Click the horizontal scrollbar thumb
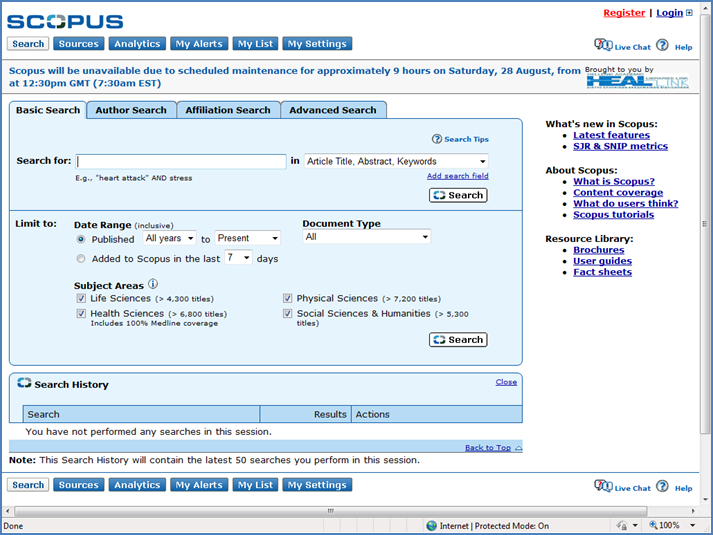This screenshot has height=535, width=713. (331, 511)
